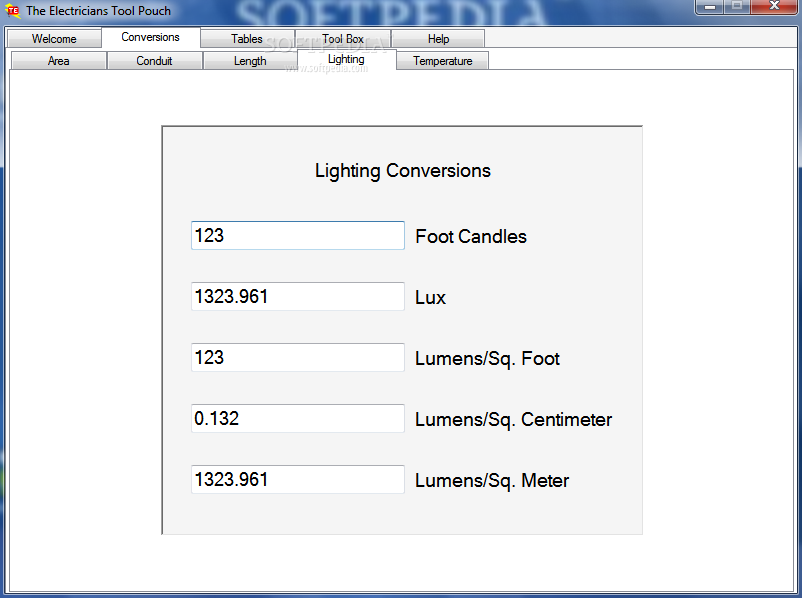Open the Temperature conversion sub-tab
Viewport: 802px width, 598px height.
tap(442, 61)
